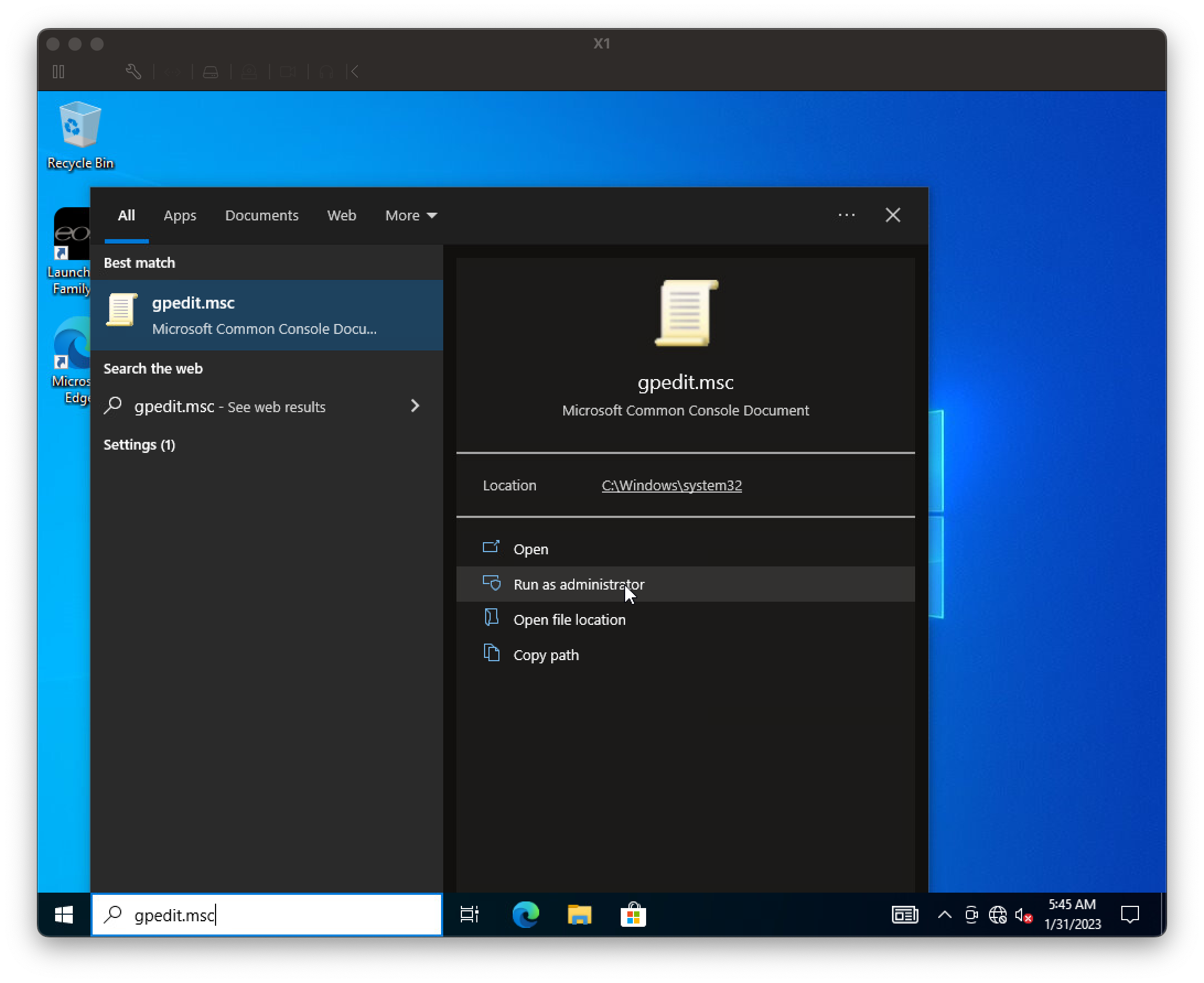Click Open in the actions list
Screen dimensions: 1204x983
point(685,549)
